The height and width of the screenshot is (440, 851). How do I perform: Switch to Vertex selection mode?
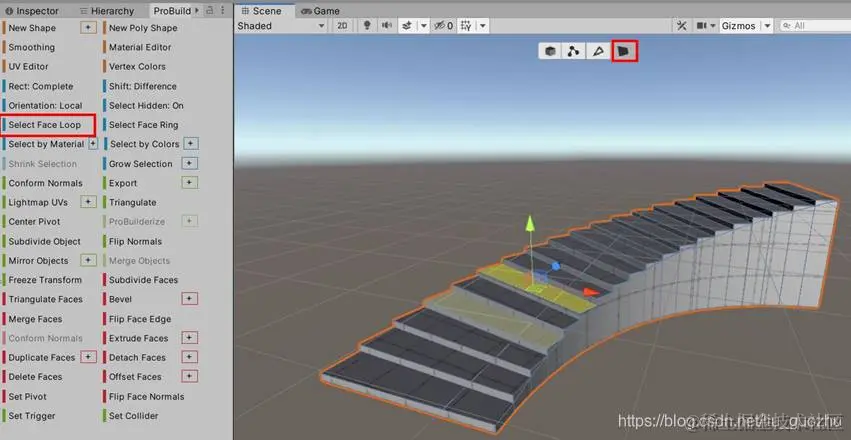point(574,52)
